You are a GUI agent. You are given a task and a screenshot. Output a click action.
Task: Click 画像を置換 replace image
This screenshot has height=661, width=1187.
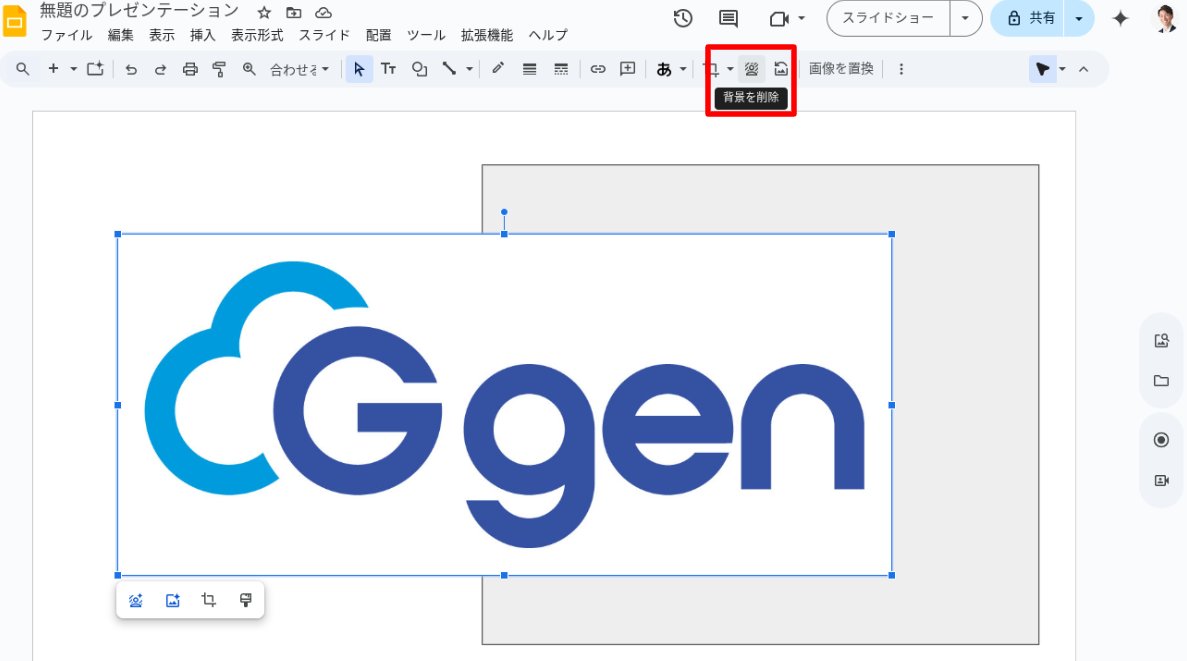pos(840,69)
